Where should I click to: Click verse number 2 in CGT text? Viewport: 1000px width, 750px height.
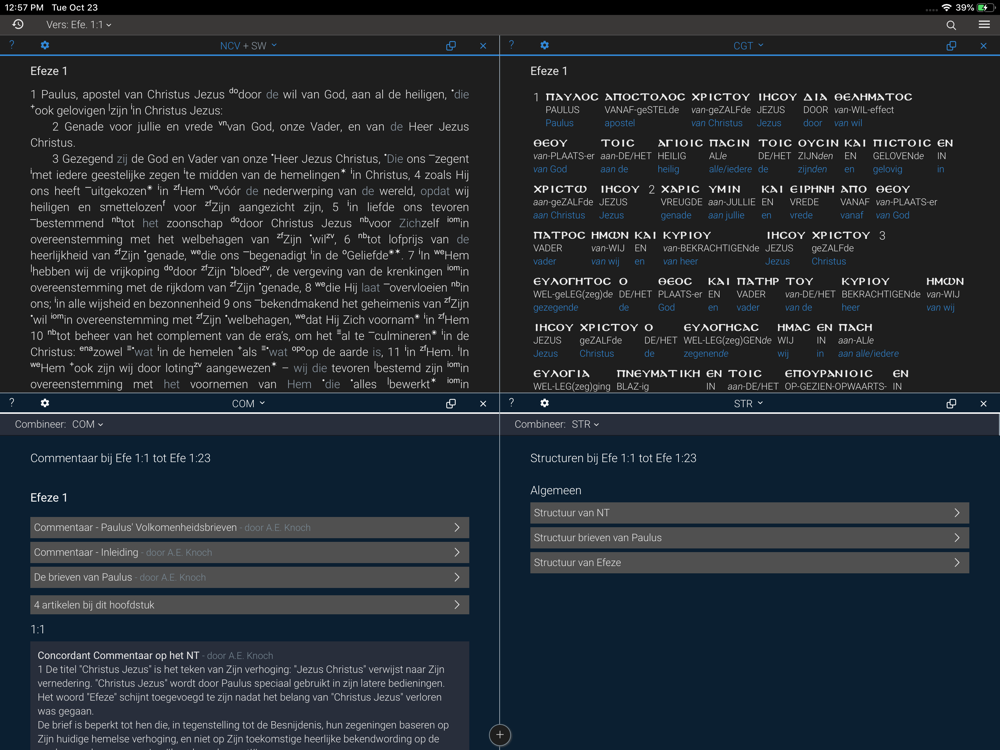point(651,189)
